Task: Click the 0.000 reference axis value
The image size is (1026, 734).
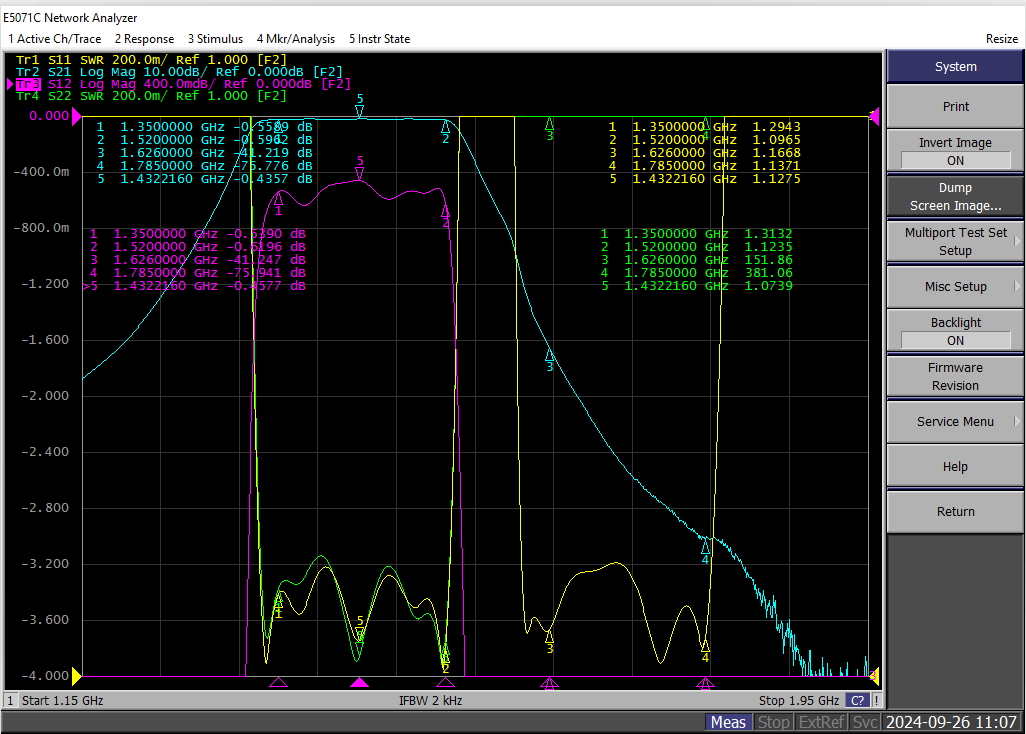Action: [x=49, y=116]
